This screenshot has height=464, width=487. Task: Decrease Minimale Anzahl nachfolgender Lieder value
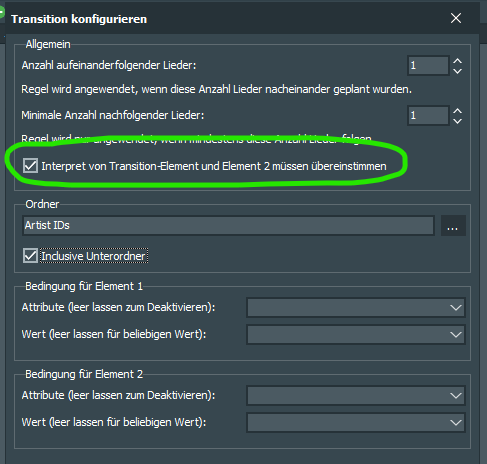pyautogui.click(x=458, y=121)
